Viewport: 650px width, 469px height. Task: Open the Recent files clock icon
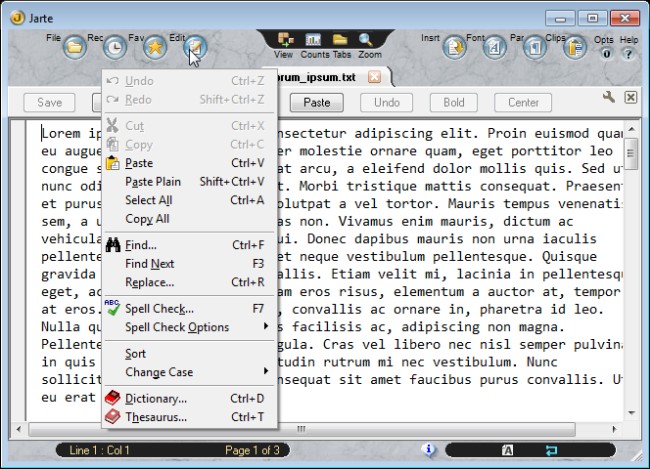point(115,47)
